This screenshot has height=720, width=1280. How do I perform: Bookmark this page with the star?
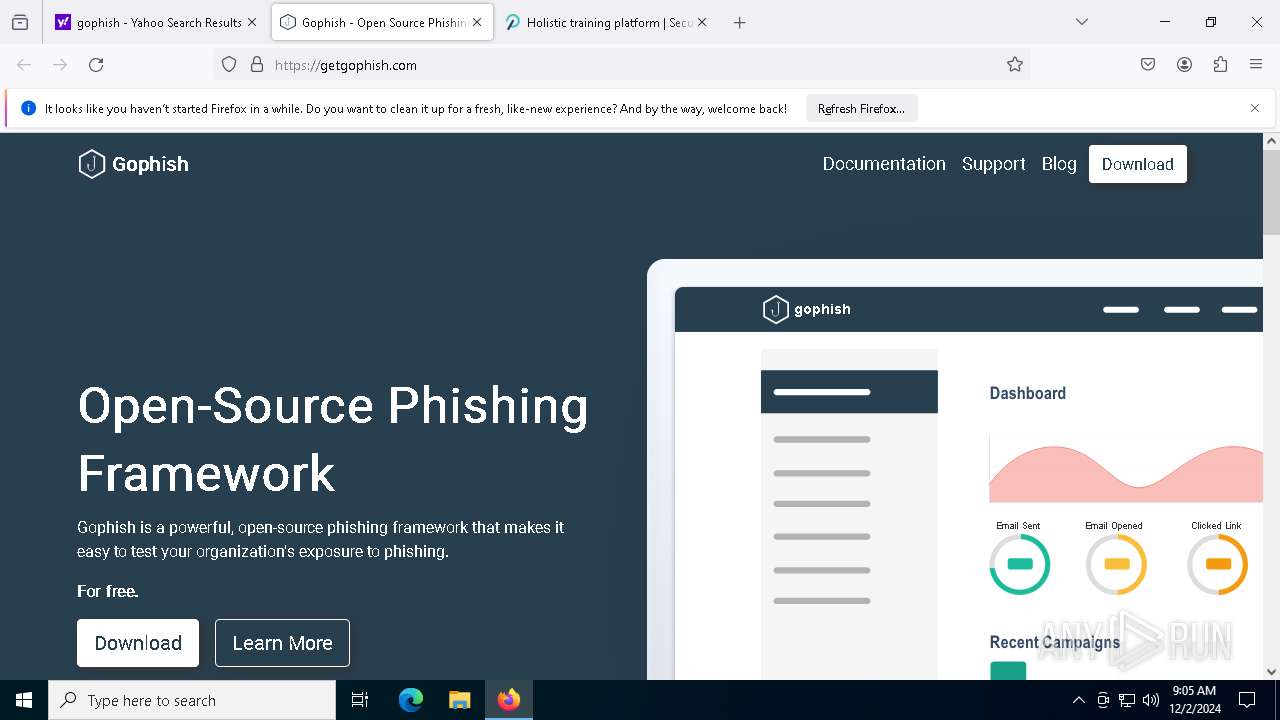1015,65
